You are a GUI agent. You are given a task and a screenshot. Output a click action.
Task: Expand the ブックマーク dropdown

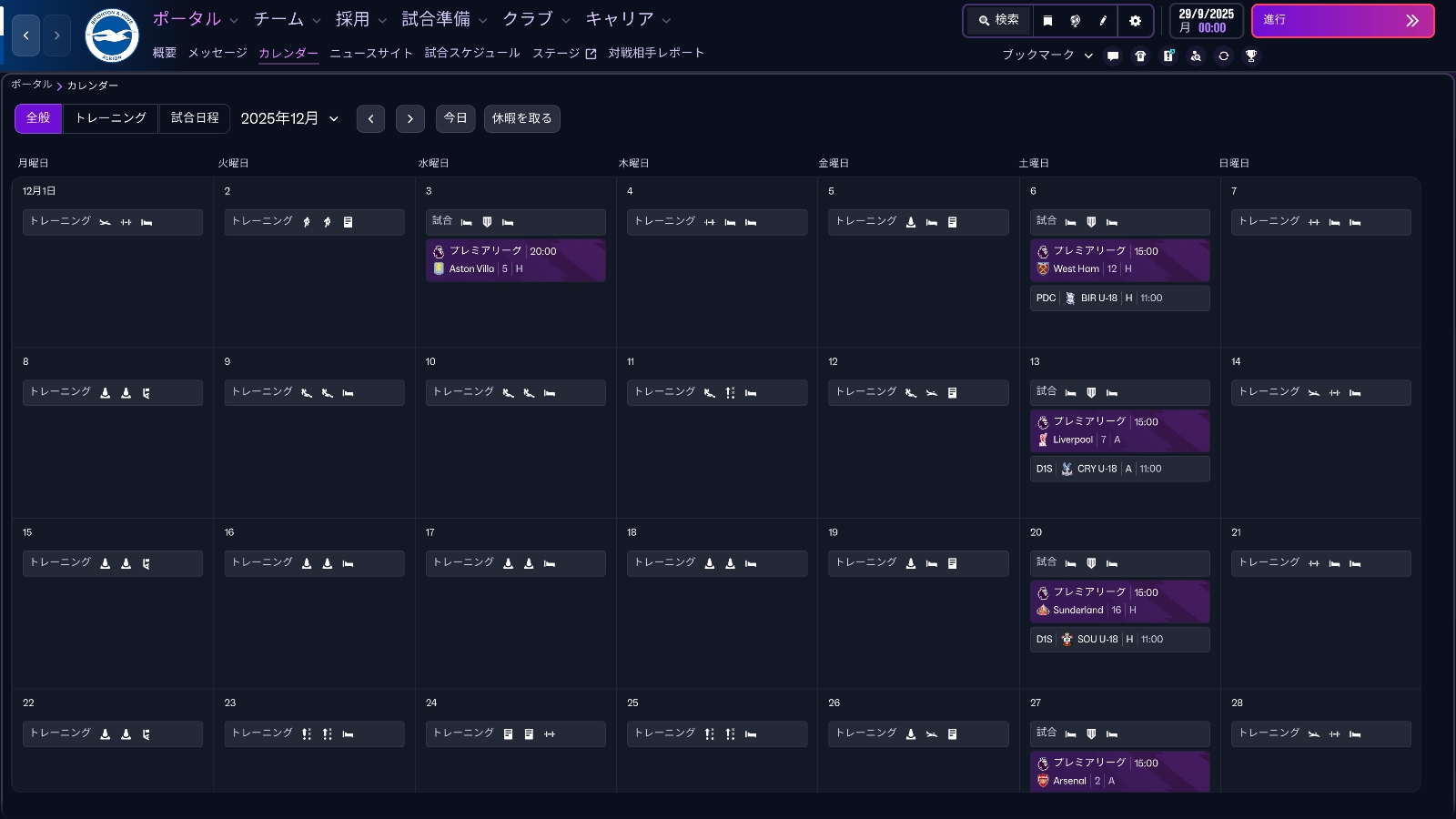1045,56
